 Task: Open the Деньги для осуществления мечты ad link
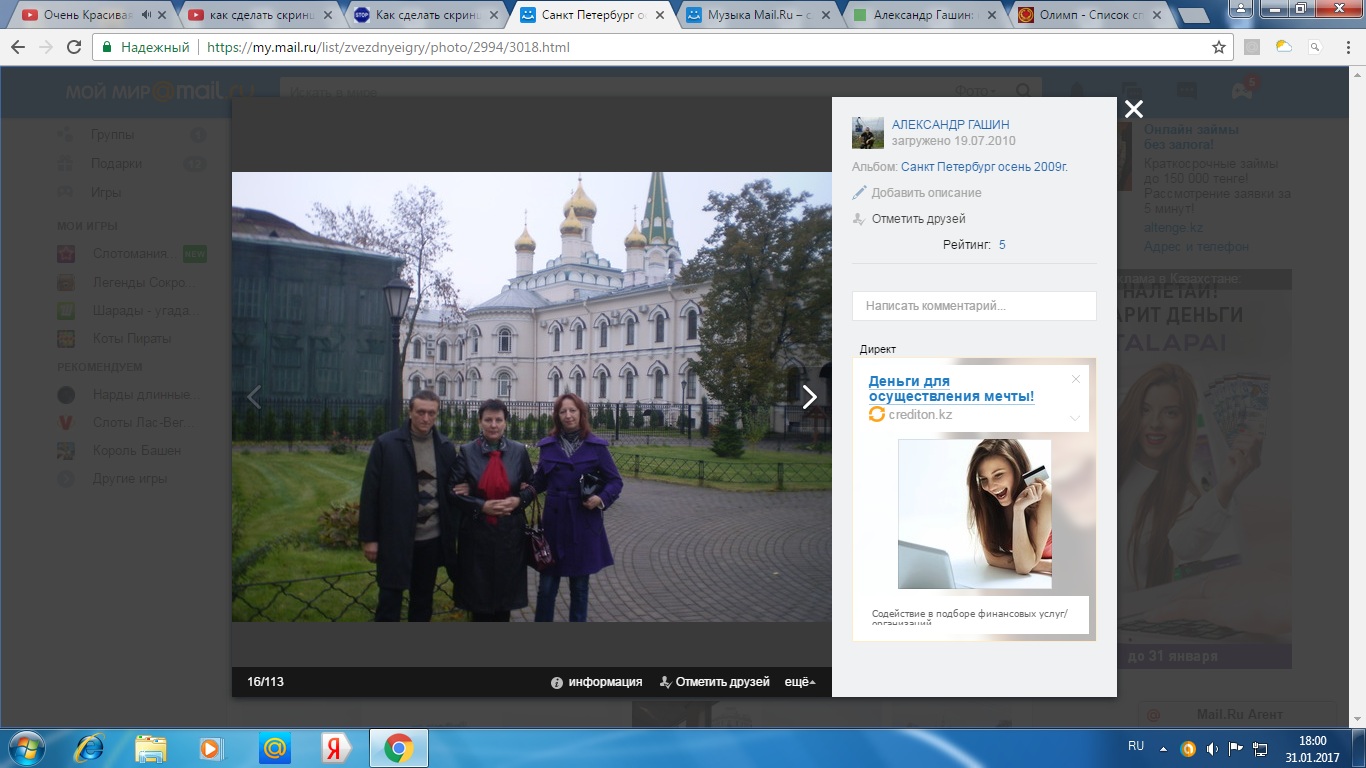[x=951, y=389]
